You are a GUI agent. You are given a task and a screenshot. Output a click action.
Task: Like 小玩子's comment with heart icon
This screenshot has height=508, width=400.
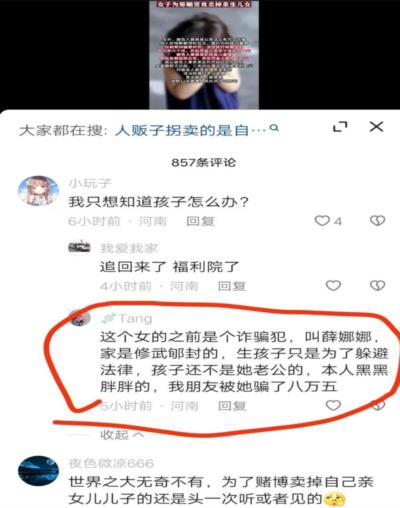pos(322,220)
